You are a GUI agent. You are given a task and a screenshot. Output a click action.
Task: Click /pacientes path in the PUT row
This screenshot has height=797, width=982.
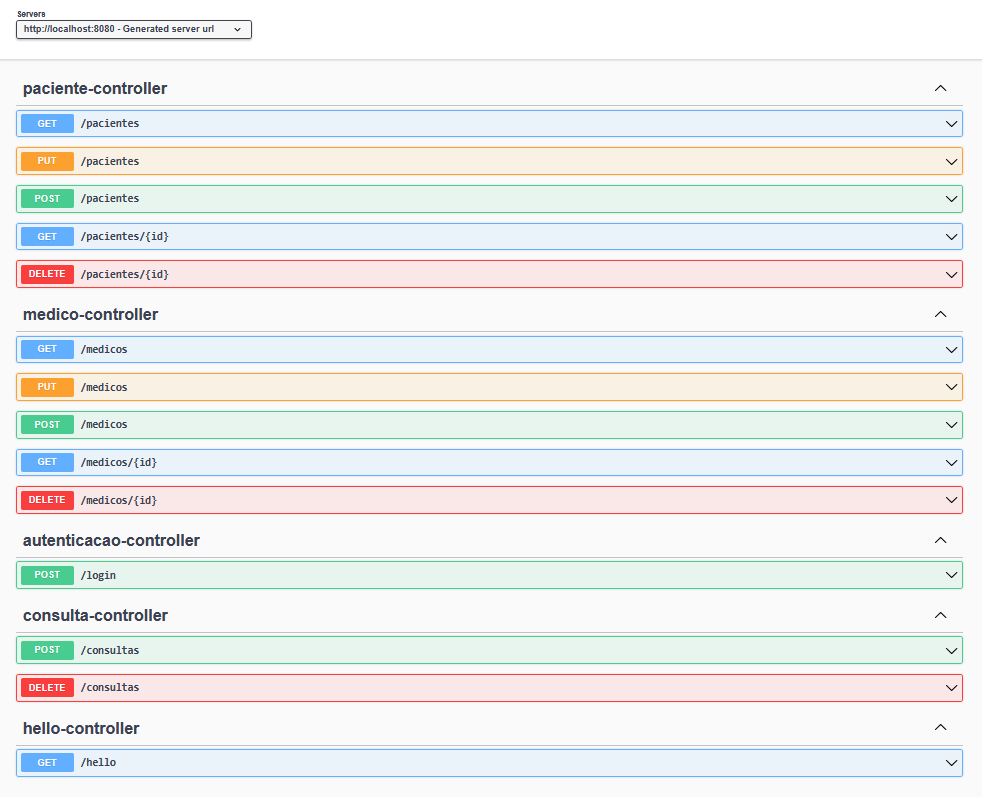[x=110, y=161]
